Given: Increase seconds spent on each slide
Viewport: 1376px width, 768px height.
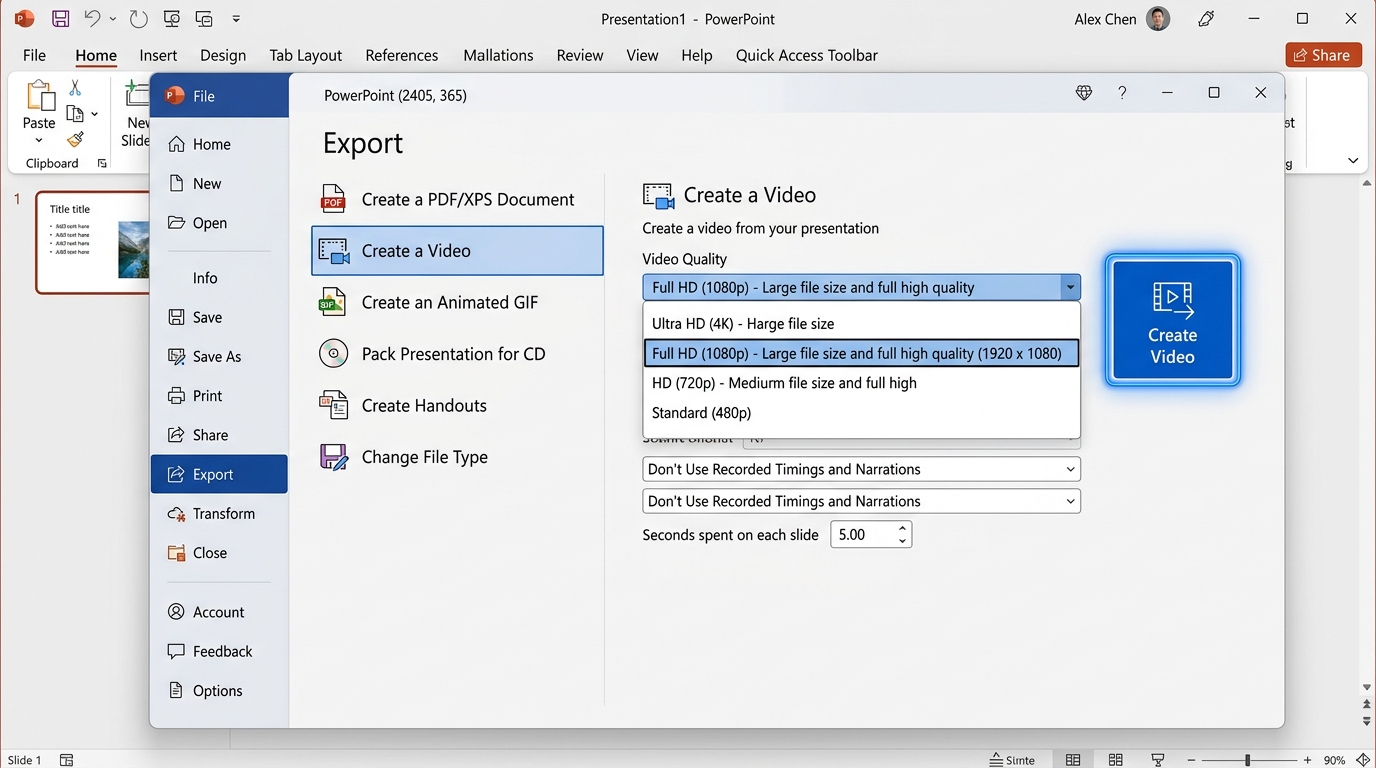Looking at the screenshot, I should [902, 528].
